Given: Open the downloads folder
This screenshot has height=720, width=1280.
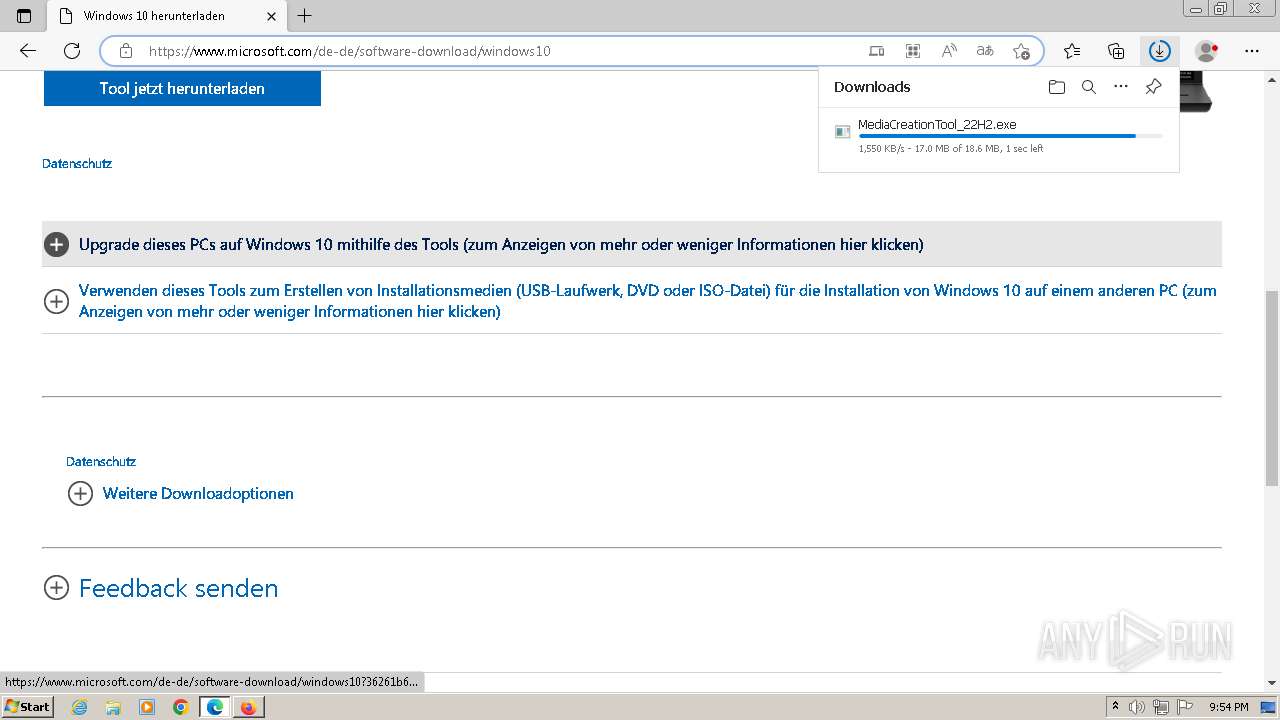Looking at the screenshot, I should [x=1057, y=87].
